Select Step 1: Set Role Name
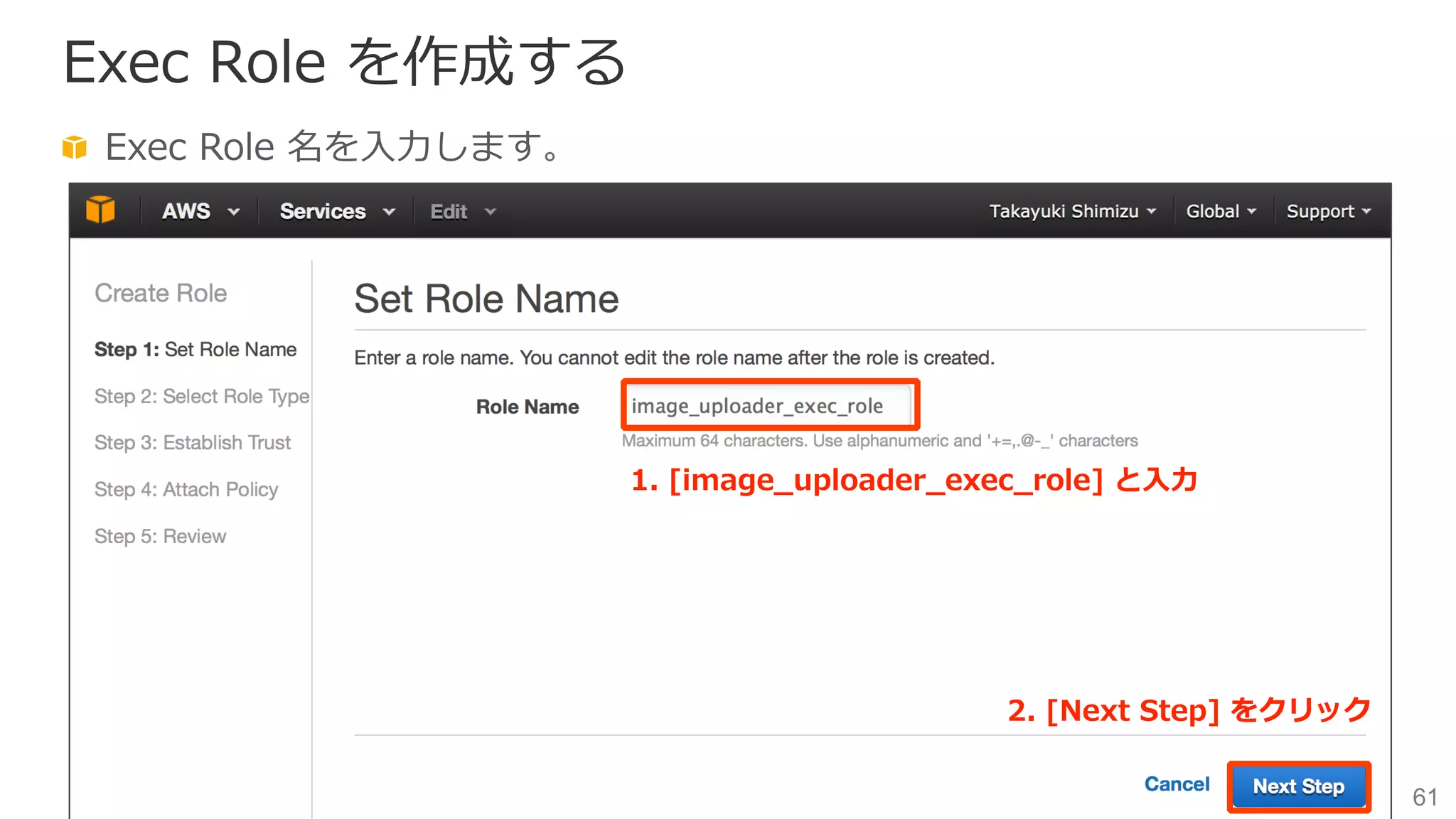 (x=196, y=349)
